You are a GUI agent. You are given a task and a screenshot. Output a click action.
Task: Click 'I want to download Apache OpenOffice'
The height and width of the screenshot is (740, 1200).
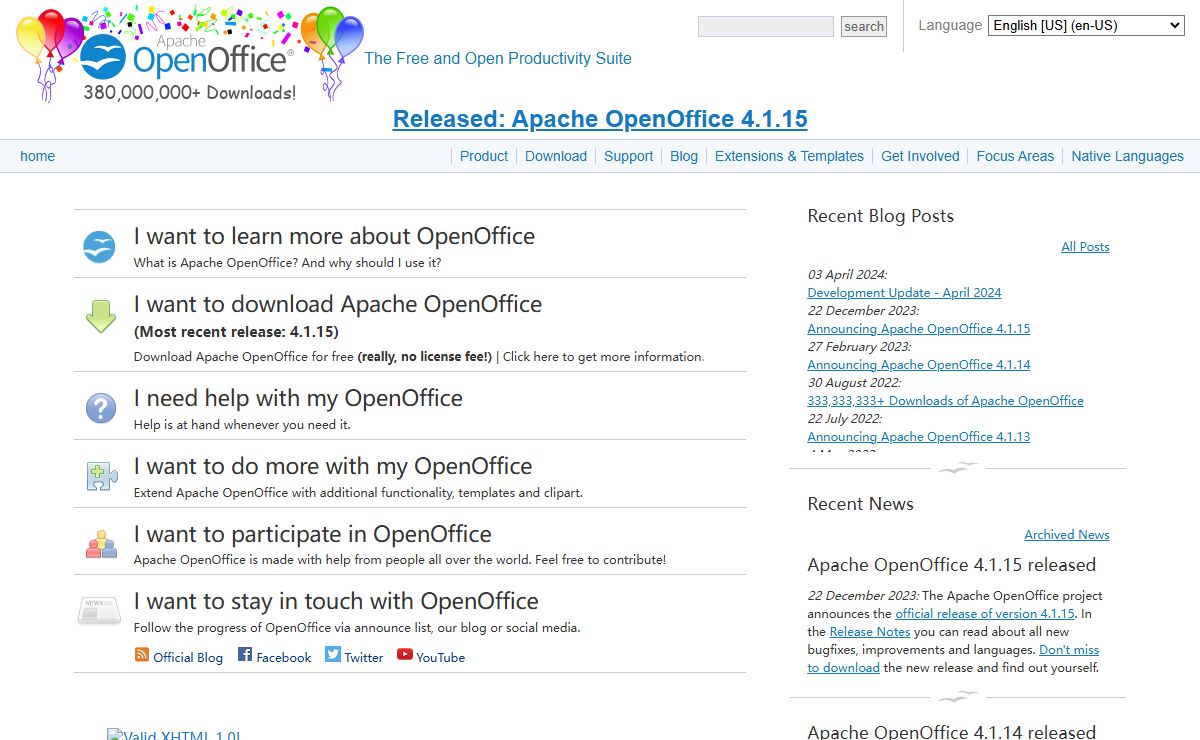(x=338, y=304)
